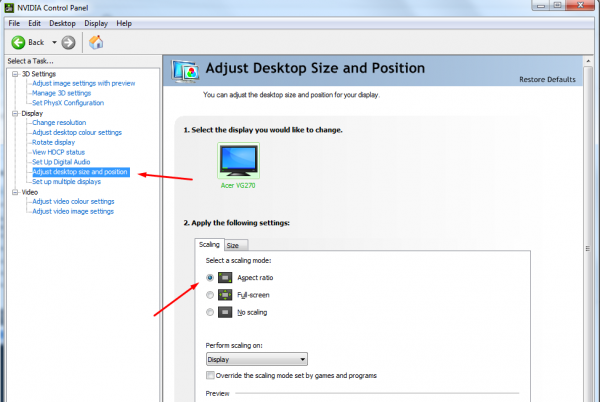Click the Restore Defaults link
Screen dimensions: 600x402
[x=546, y=79]
